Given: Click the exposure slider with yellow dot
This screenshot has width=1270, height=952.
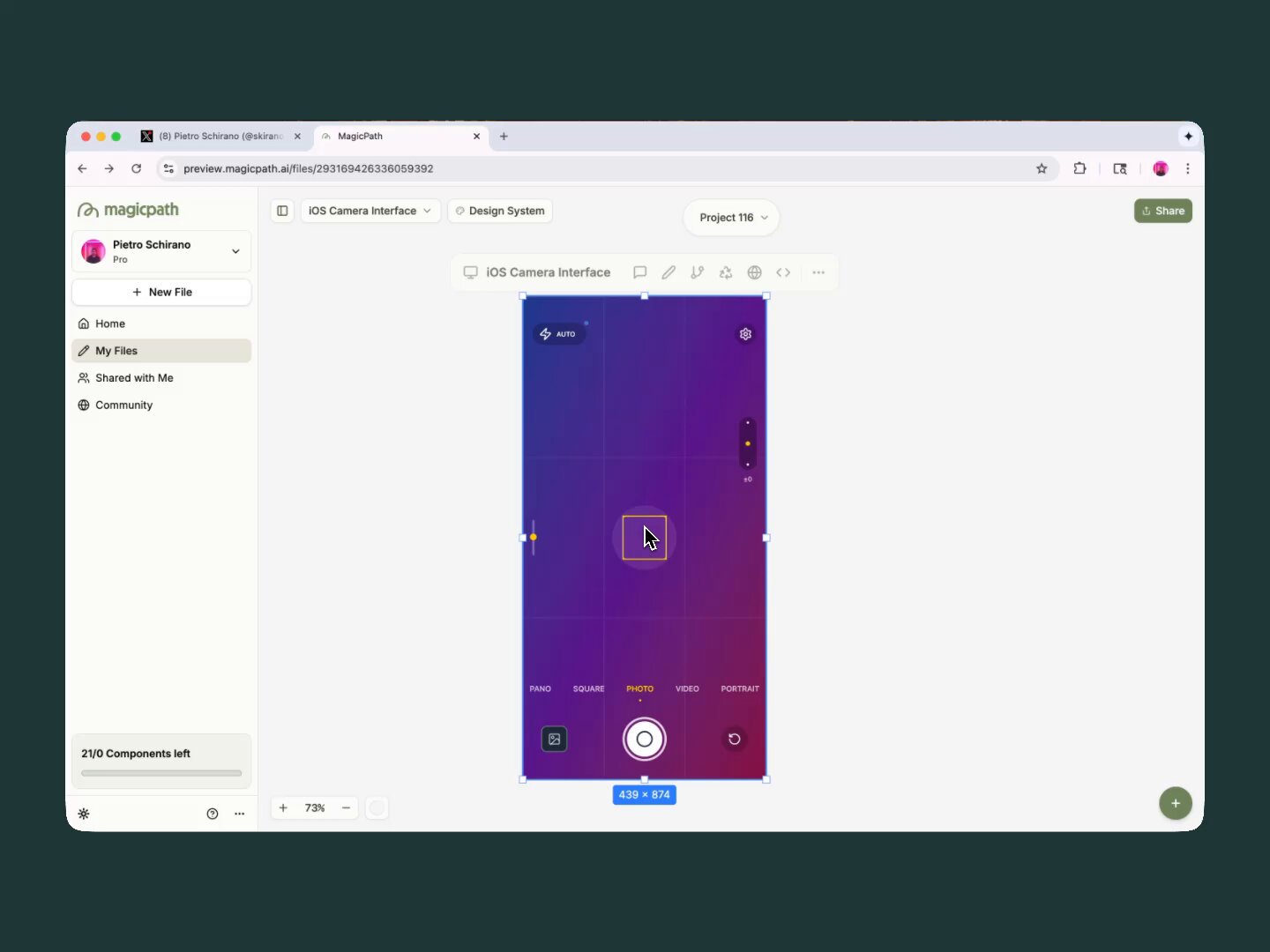Looking at the screenshot, I should pyautogui.click(x=748, y=443).
